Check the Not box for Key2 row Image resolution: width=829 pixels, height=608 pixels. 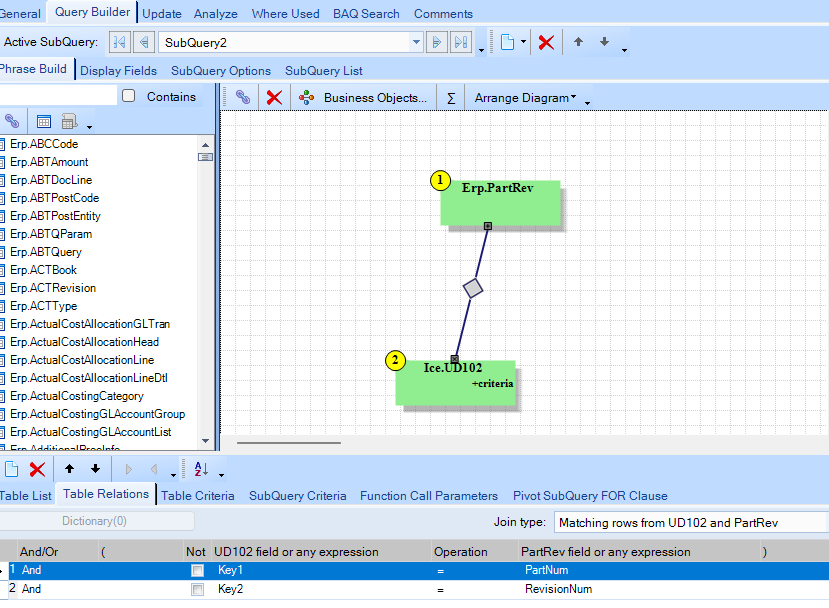pos(197,589)
